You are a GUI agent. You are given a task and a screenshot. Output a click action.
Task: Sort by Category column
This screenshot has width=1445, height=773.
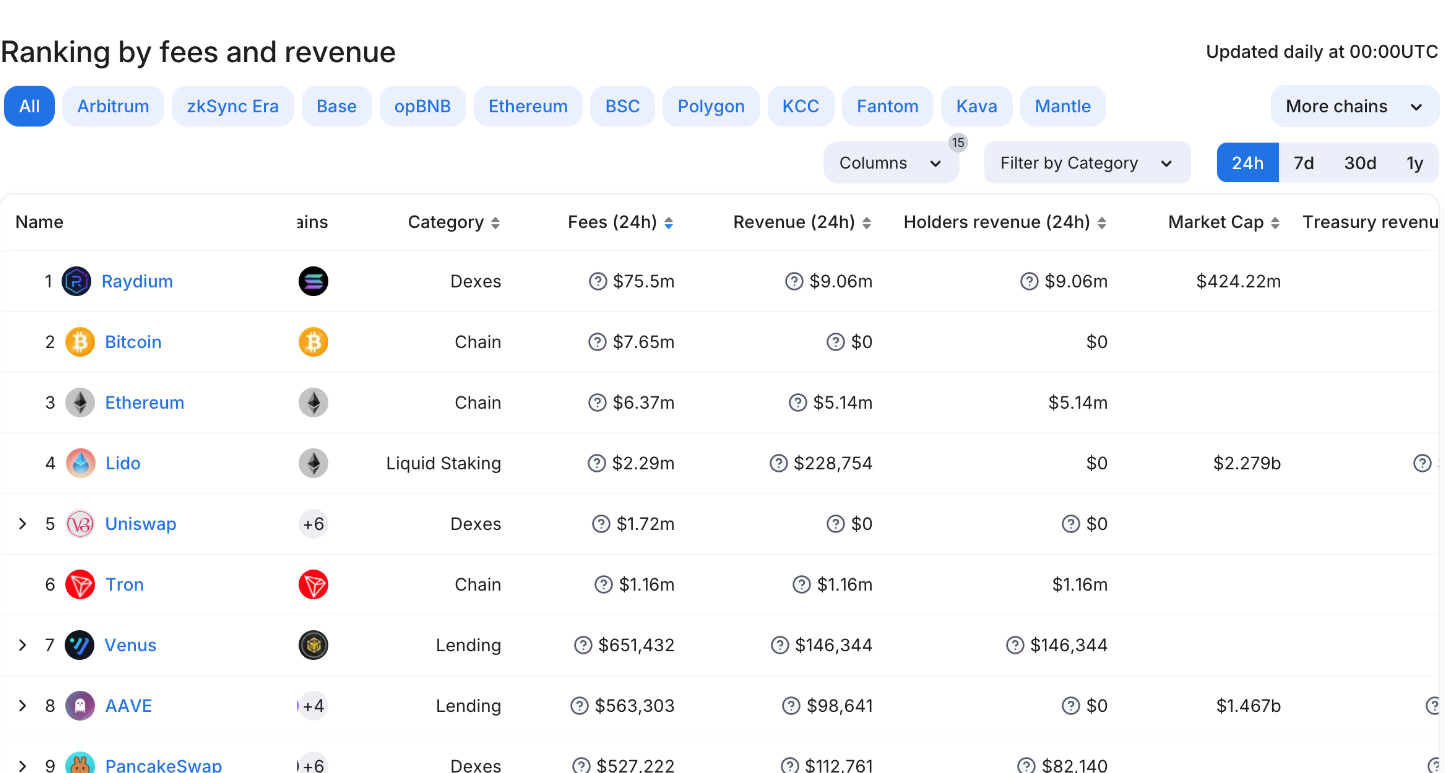pyautogui.click(x=454, y=222)
